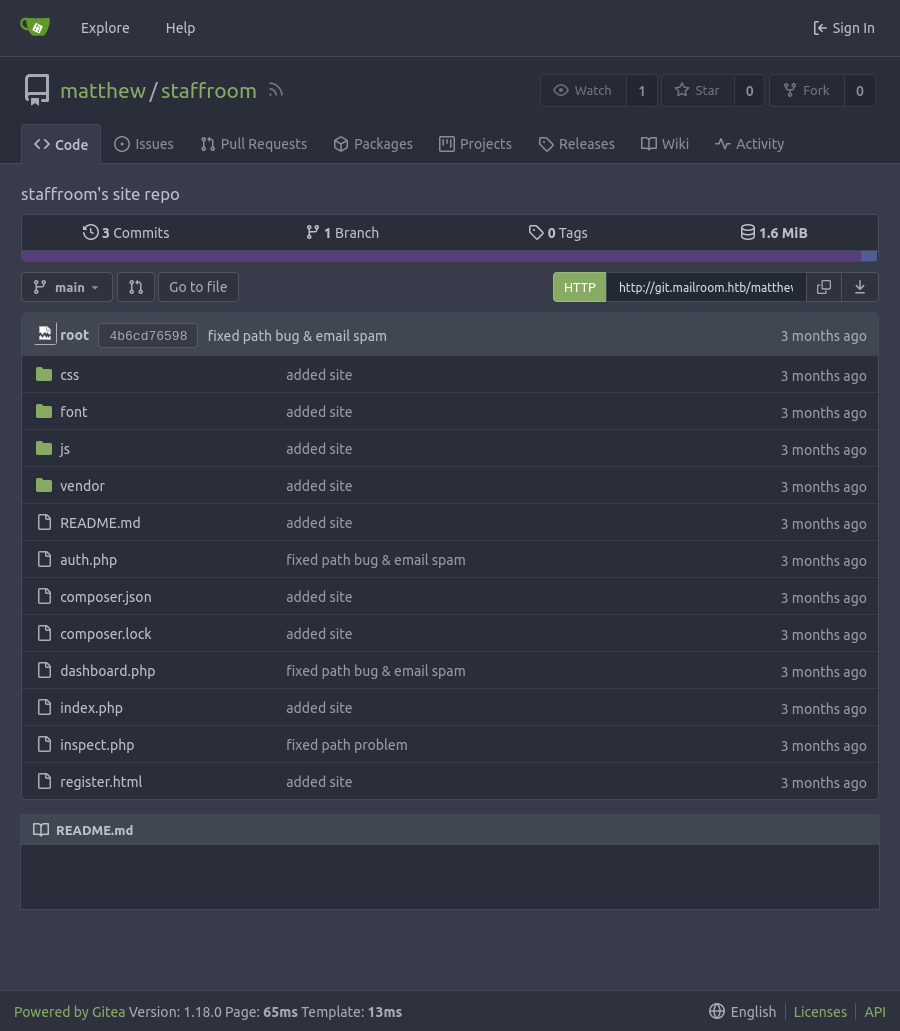
Task: Open the repository RSS feed icon
Action: (x=276, y=90)
